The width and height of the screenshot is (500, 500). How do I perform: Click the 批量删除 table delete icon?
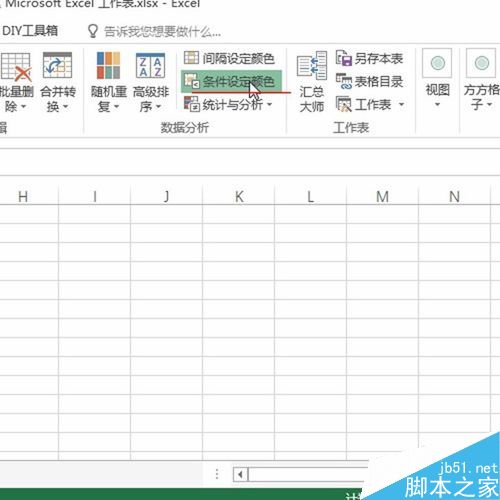coord(16,67)
